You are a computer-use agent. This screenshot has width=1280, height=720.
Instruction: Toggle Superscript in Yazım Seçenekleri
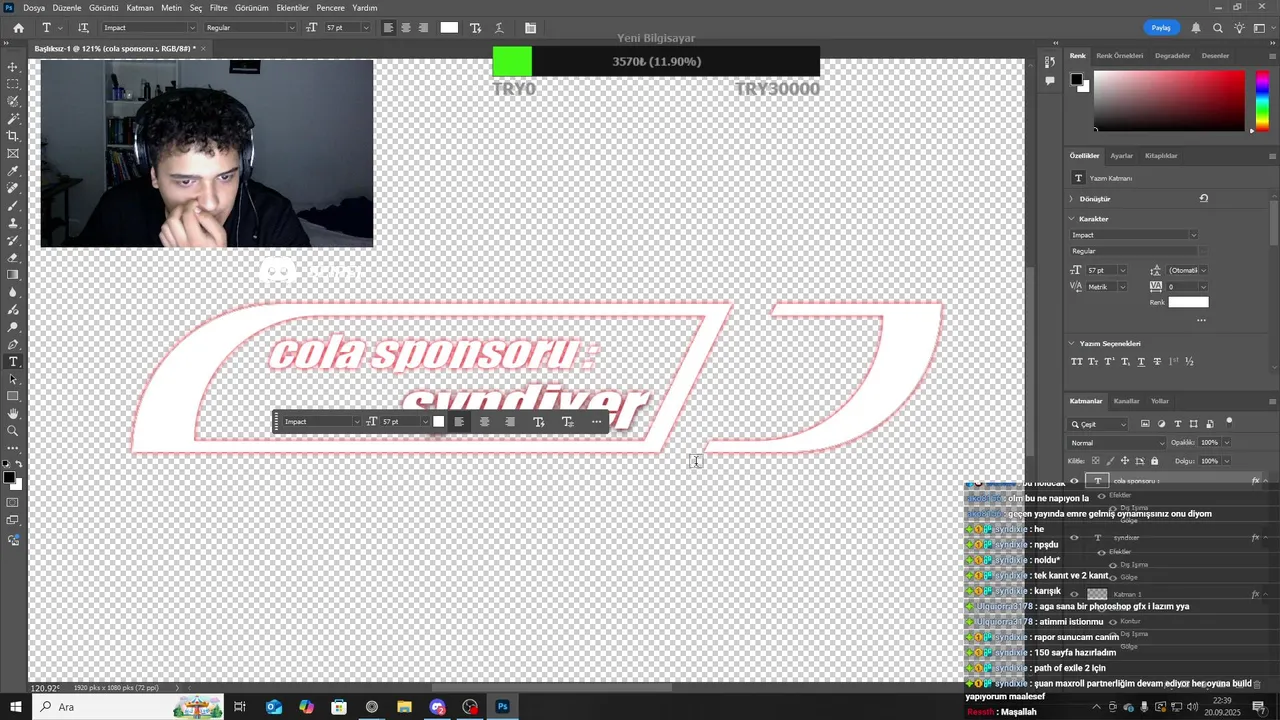pyautogui.click(x=1109, y=361)
